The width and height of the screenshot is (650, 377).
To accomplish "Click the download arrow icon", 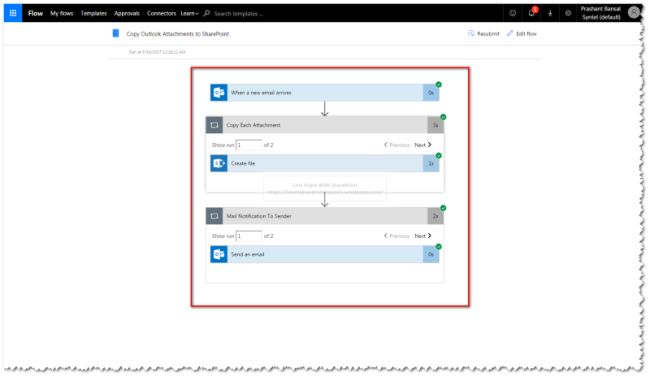I will point(550,13).
